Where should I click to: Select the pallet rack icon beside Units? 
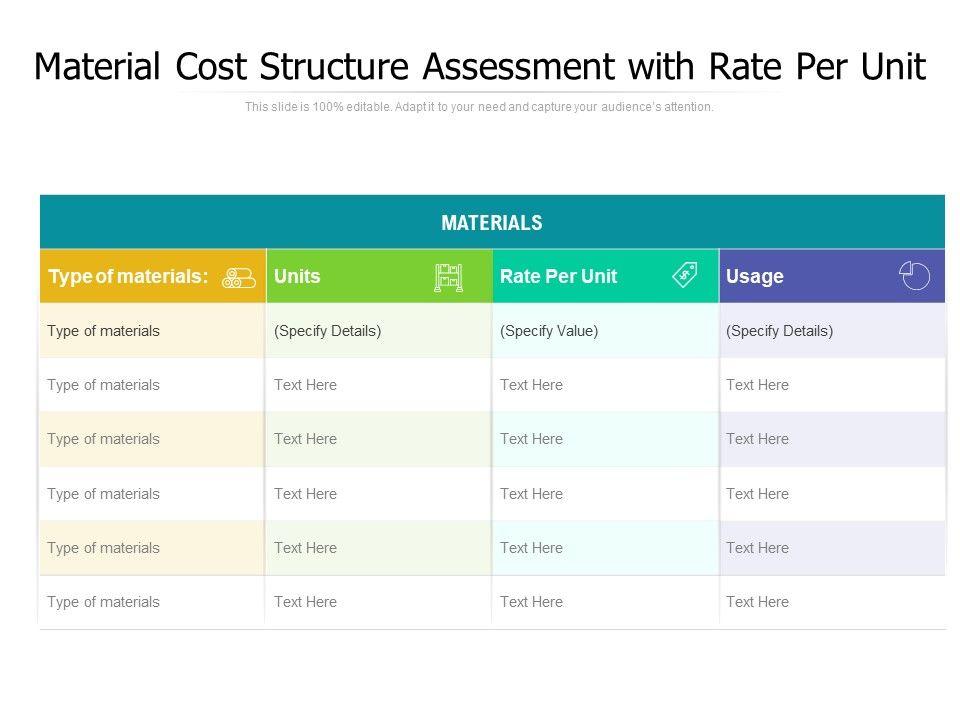point(448,277)
